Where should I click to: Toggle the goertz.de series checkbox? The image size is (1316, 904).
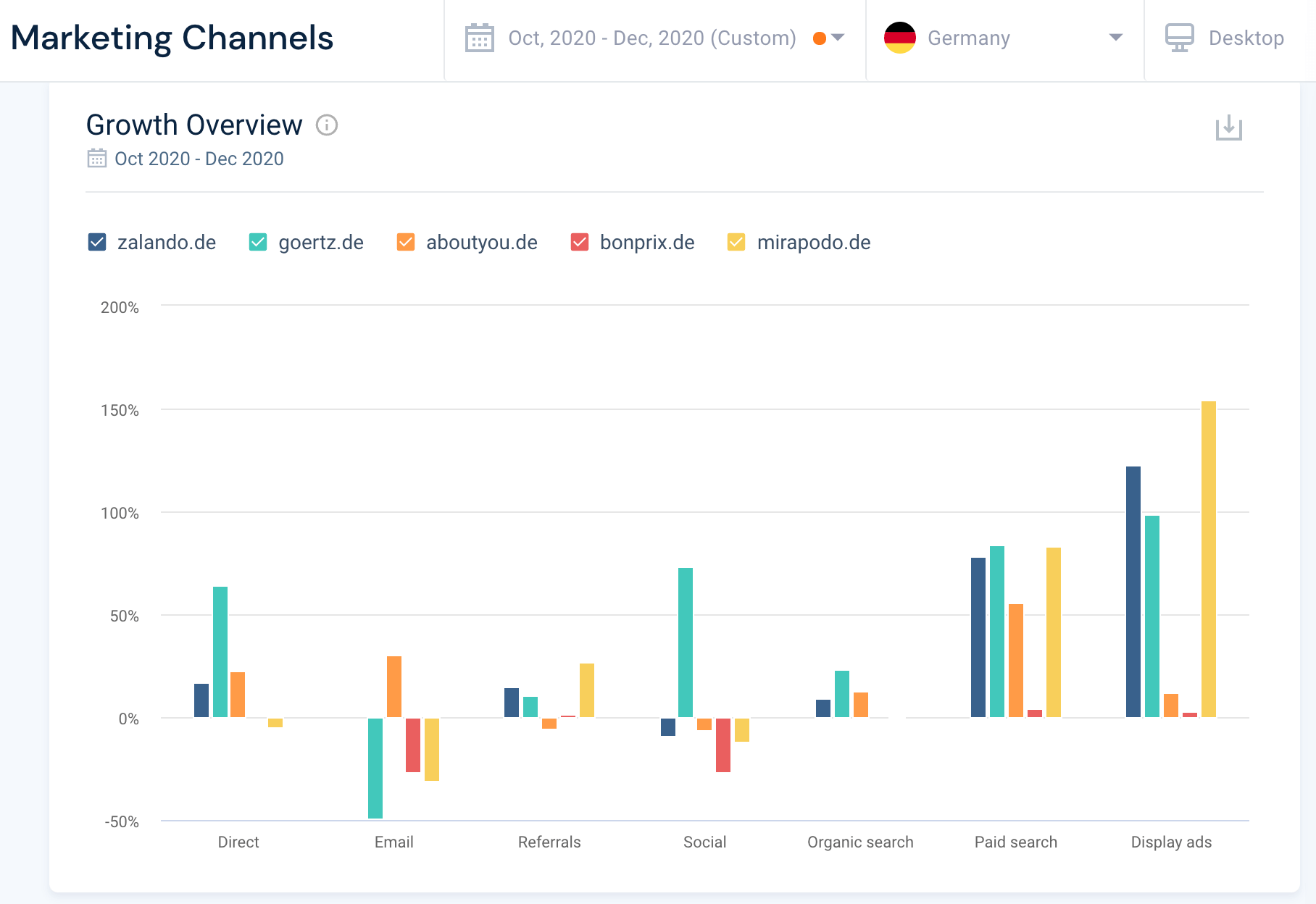pos(258,242)
